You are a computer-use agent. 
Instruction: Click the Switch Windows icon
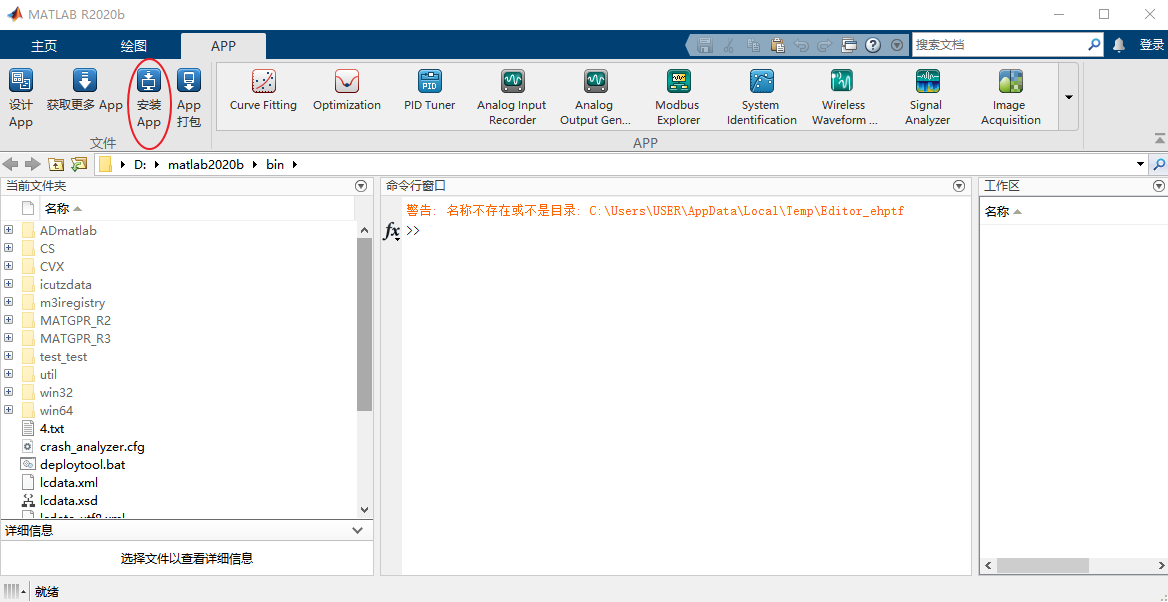pos(849,45)
